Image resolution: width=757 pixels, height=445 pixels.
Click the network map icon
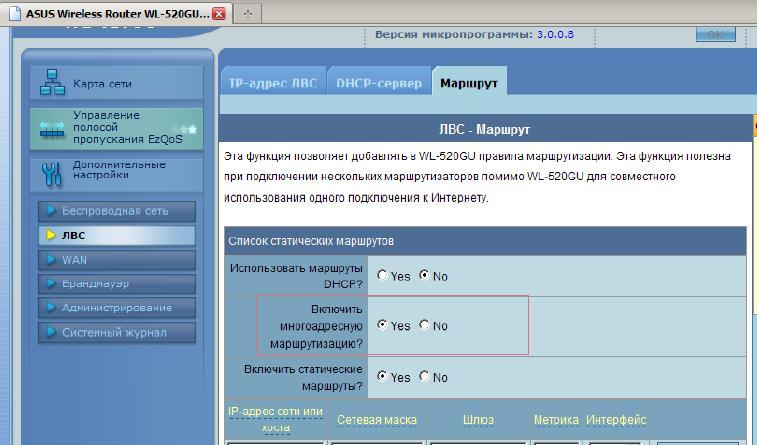[52, 82]
